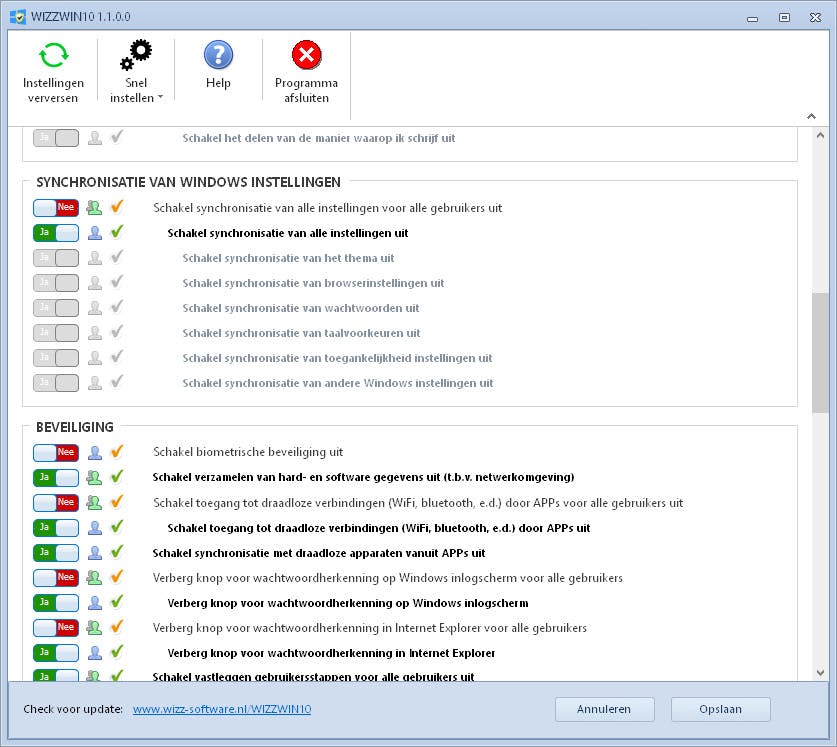The width and height of the screenshot is (837, 747).
Task: Toggle the Nee switch for synchronisatie voor alle gebruikers
Action: (x=55, y=207)
